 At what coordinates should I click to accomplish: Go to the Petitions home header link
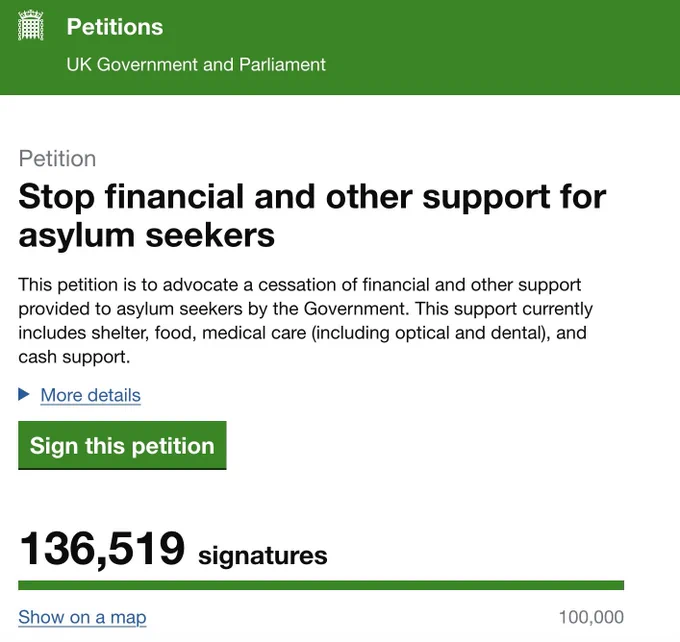point(115,27)
